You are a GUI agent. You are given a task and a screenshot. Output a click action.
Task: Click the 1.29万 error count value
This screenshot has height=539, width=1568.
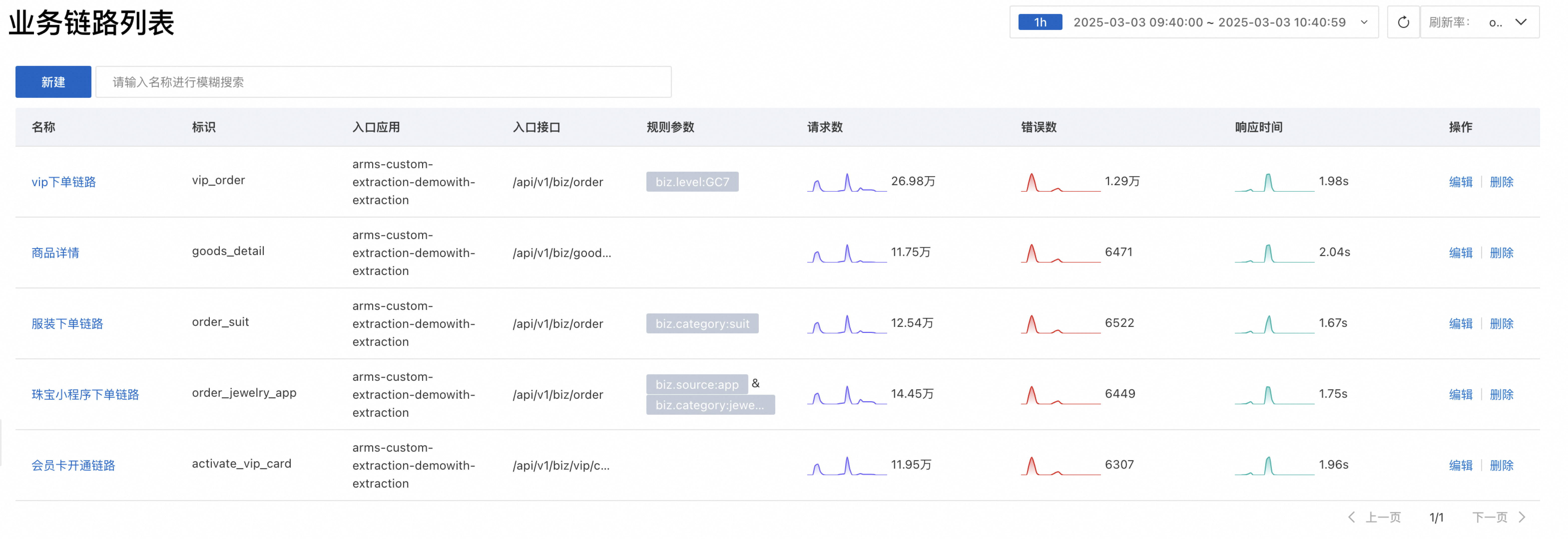[x=1122, y=181]
